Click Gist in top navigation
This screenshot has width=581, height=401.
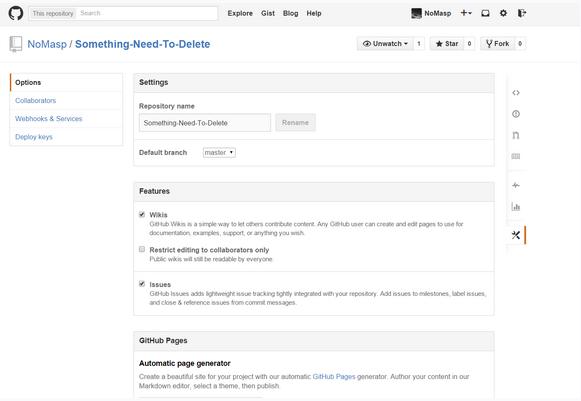pyautogui.click(x=268, y=13)
